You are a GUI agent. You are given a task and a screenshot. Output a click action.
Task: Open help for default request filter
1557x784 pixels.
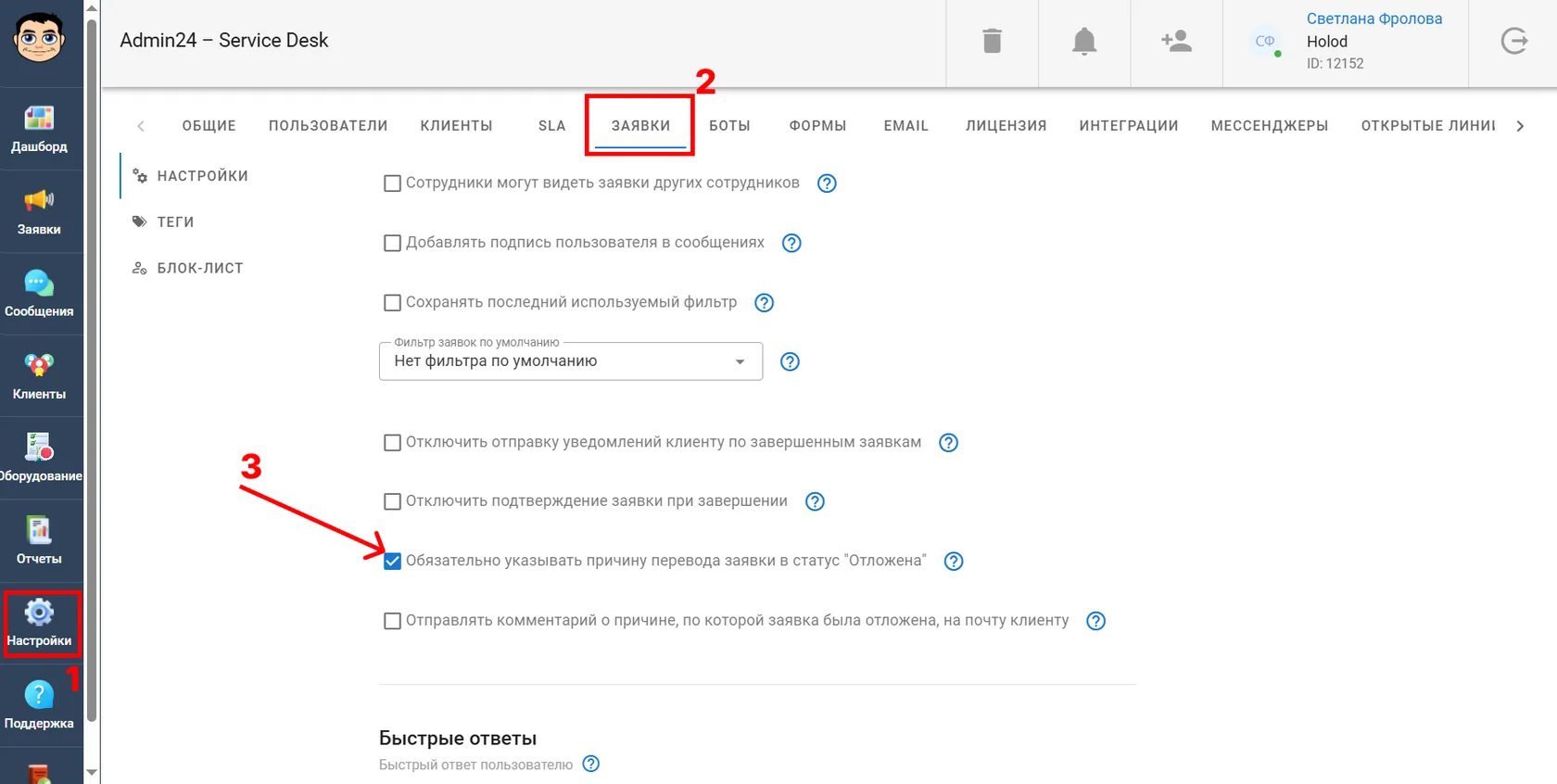[x=790, y=361]
